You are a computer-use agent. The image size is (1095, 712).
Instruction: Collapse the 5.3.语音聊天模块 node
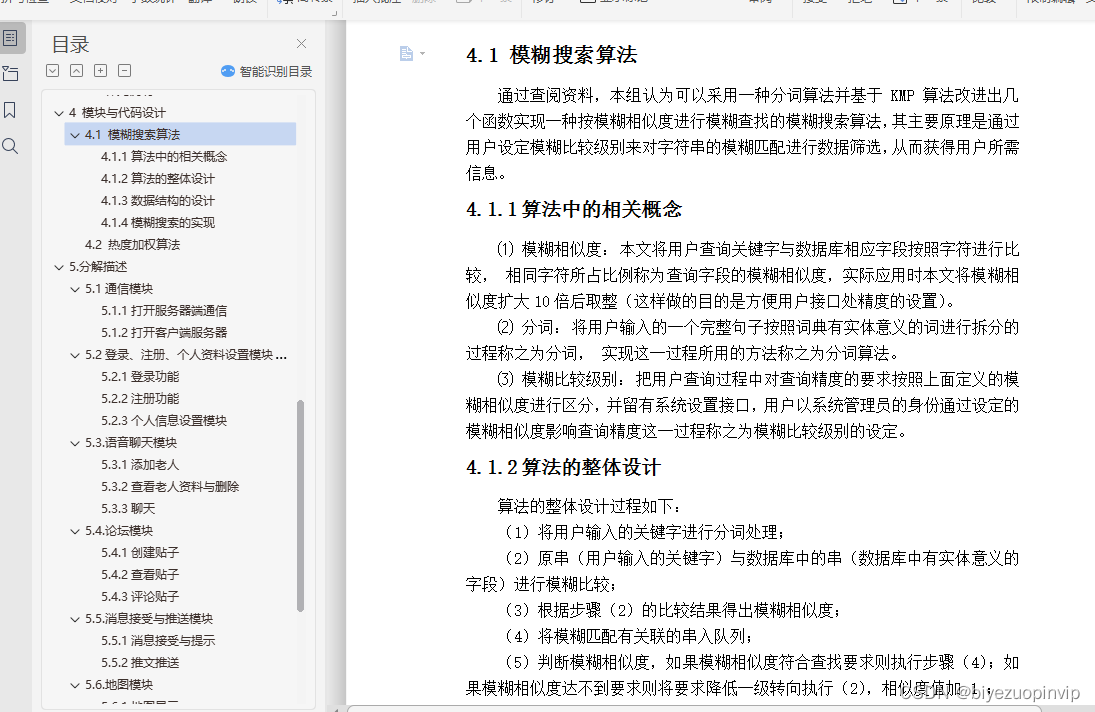[75, 443]
